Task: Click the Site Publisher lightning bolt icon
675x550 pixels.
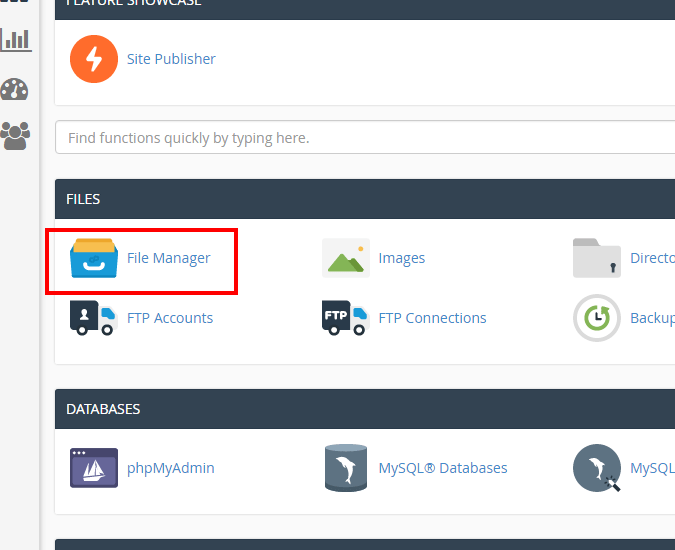Action: 94,59
